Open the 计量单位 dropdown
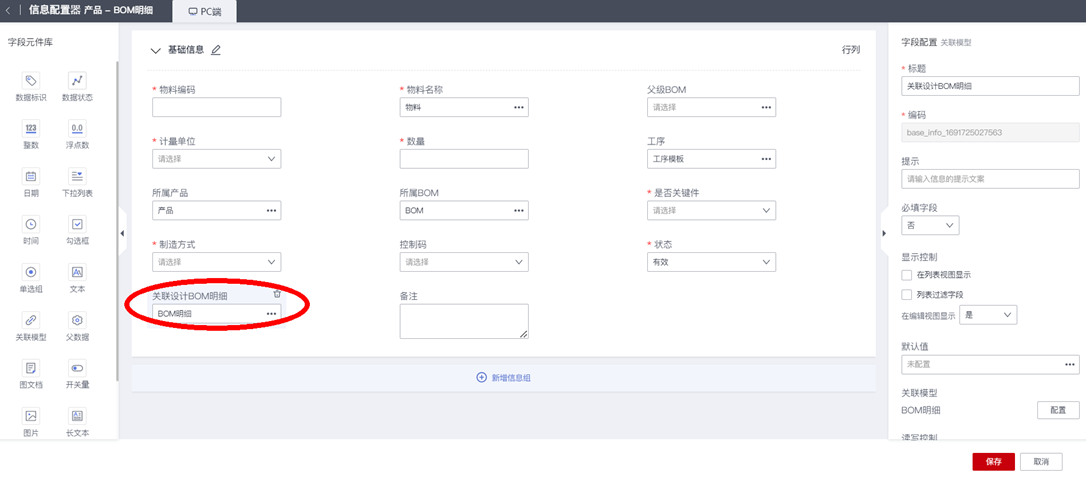Screen dimensions: 1086x477 [216, 159]
